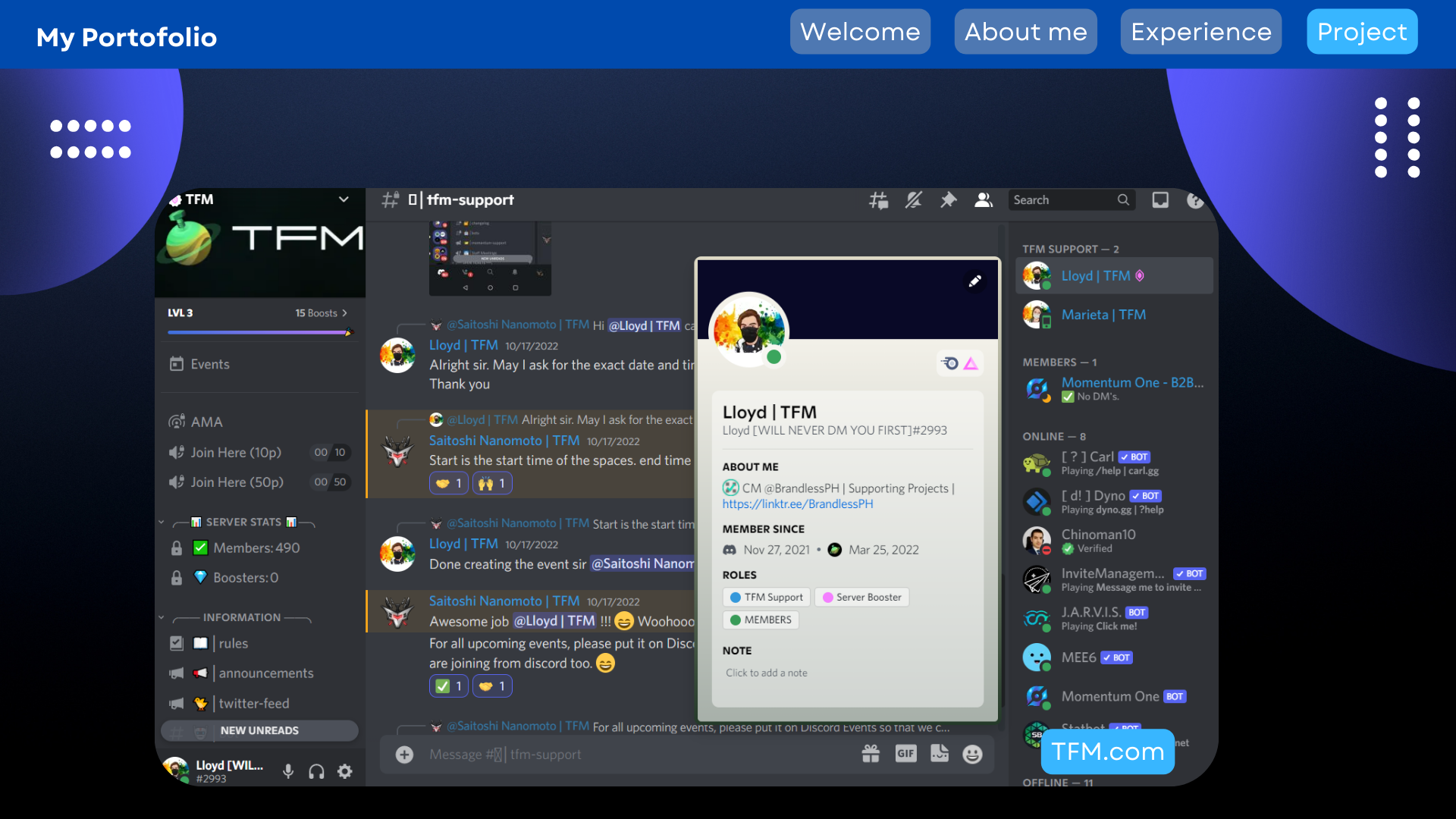
Task: Open the threads icon in channel header
Action: [x=878, y=200]
